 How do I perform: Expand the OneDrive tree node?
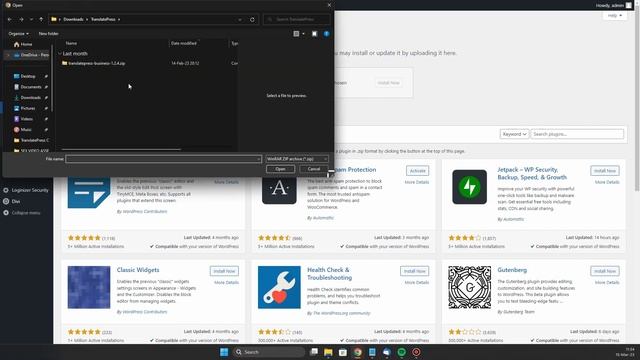pyautogui.click(x=8, y=55)
